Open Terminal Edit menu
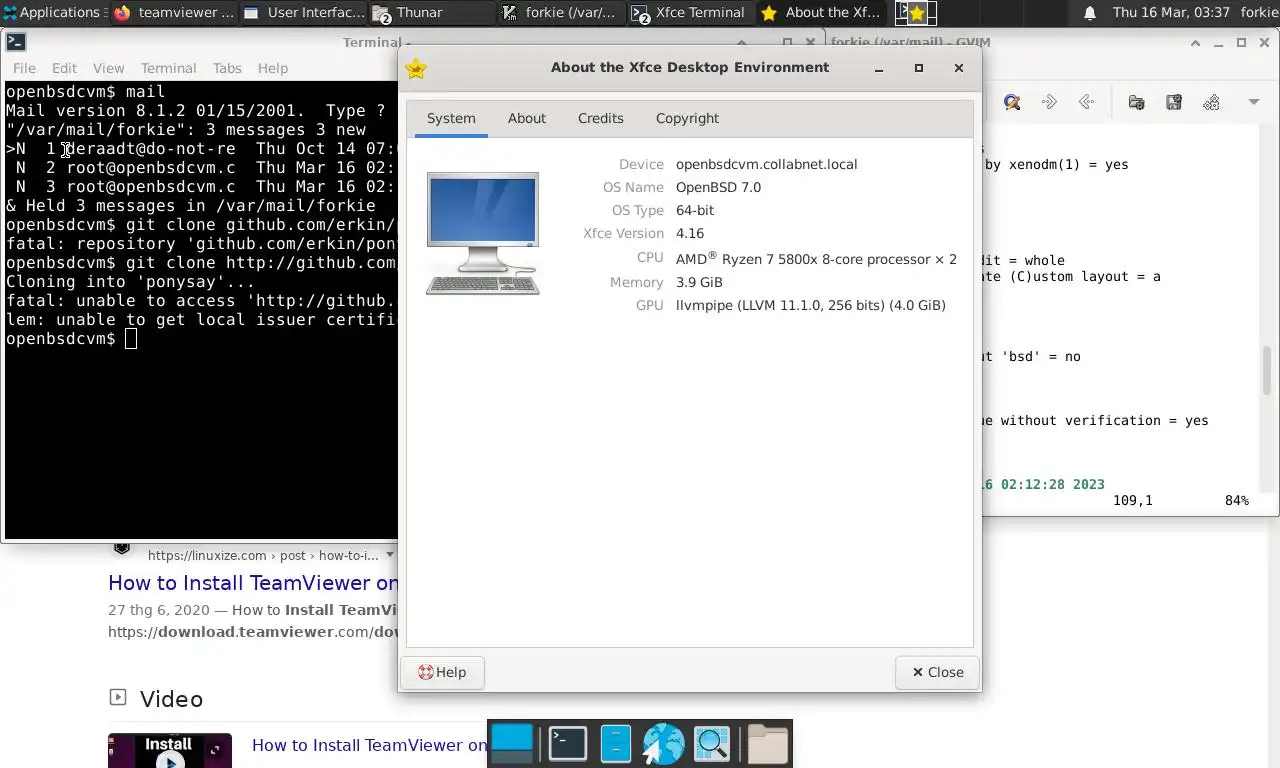The height and width of the screenshot is (768, 1280). coord(64,68)
